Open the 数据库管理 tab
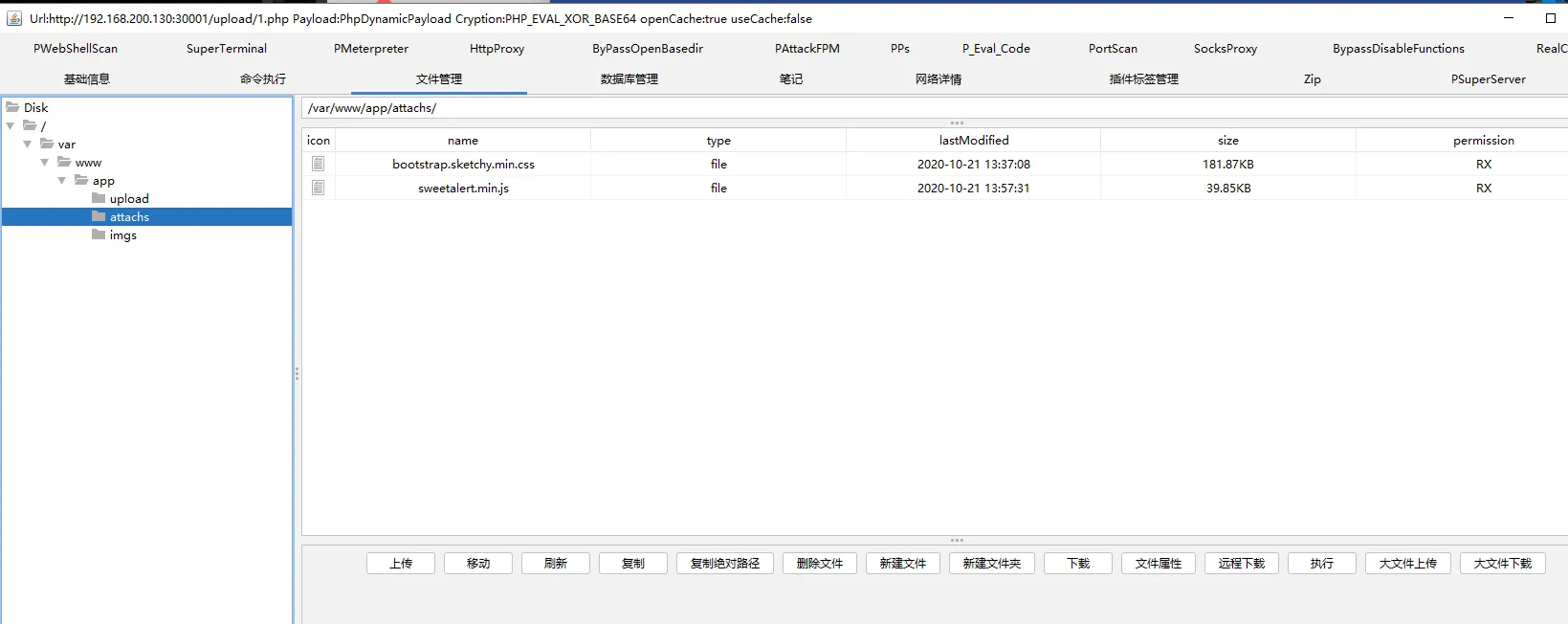Viewport: 1568px width, 624px height. click(629, 79)
